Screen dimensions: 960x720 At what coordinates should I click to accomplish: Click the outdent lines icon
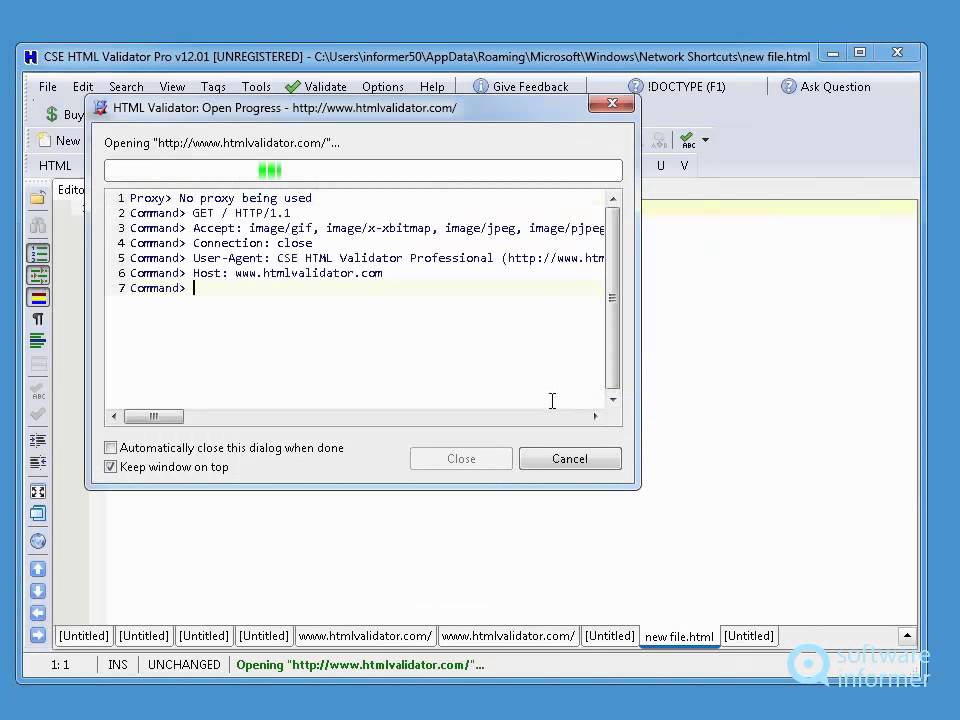click(x=37, y=462)
